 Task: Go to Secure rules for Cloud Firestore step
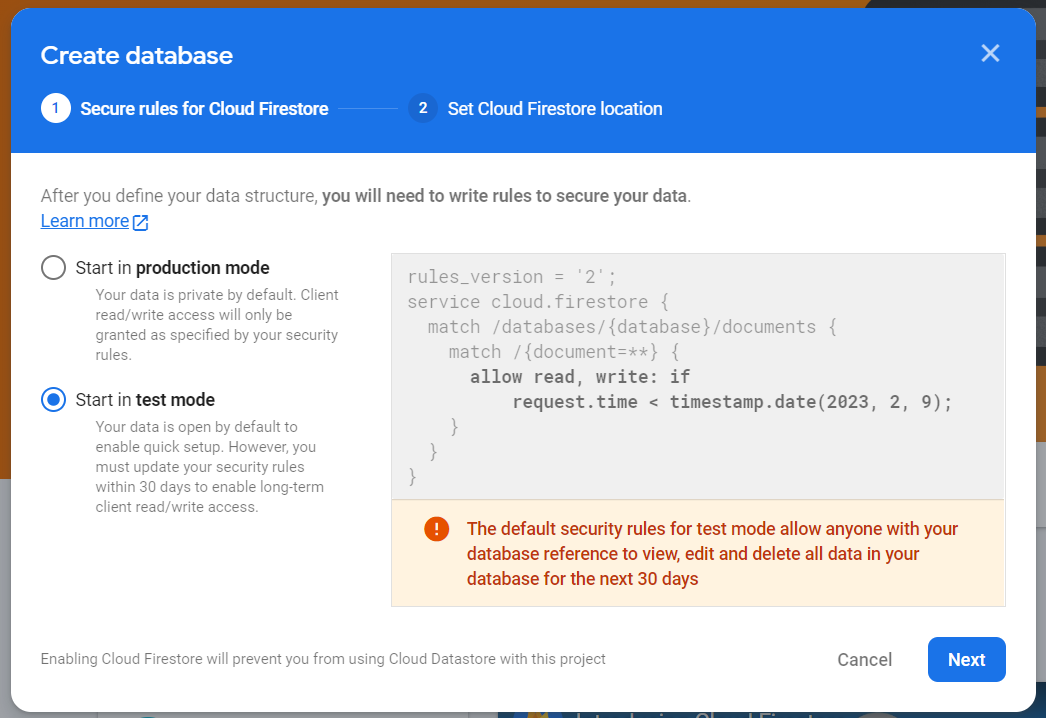point(204,109)
